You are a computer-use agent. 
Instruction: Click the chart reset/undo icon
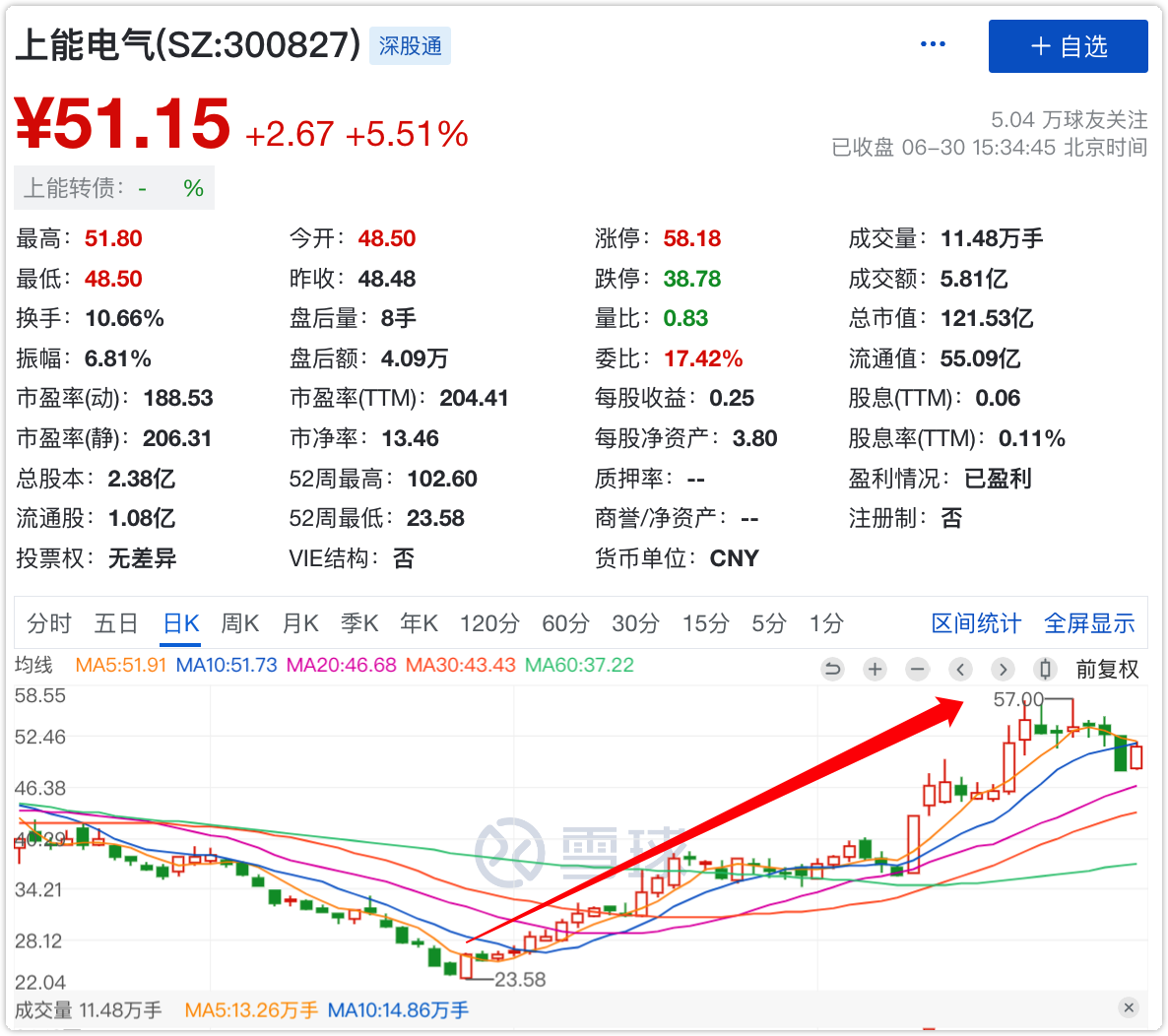tap(832, 670)
